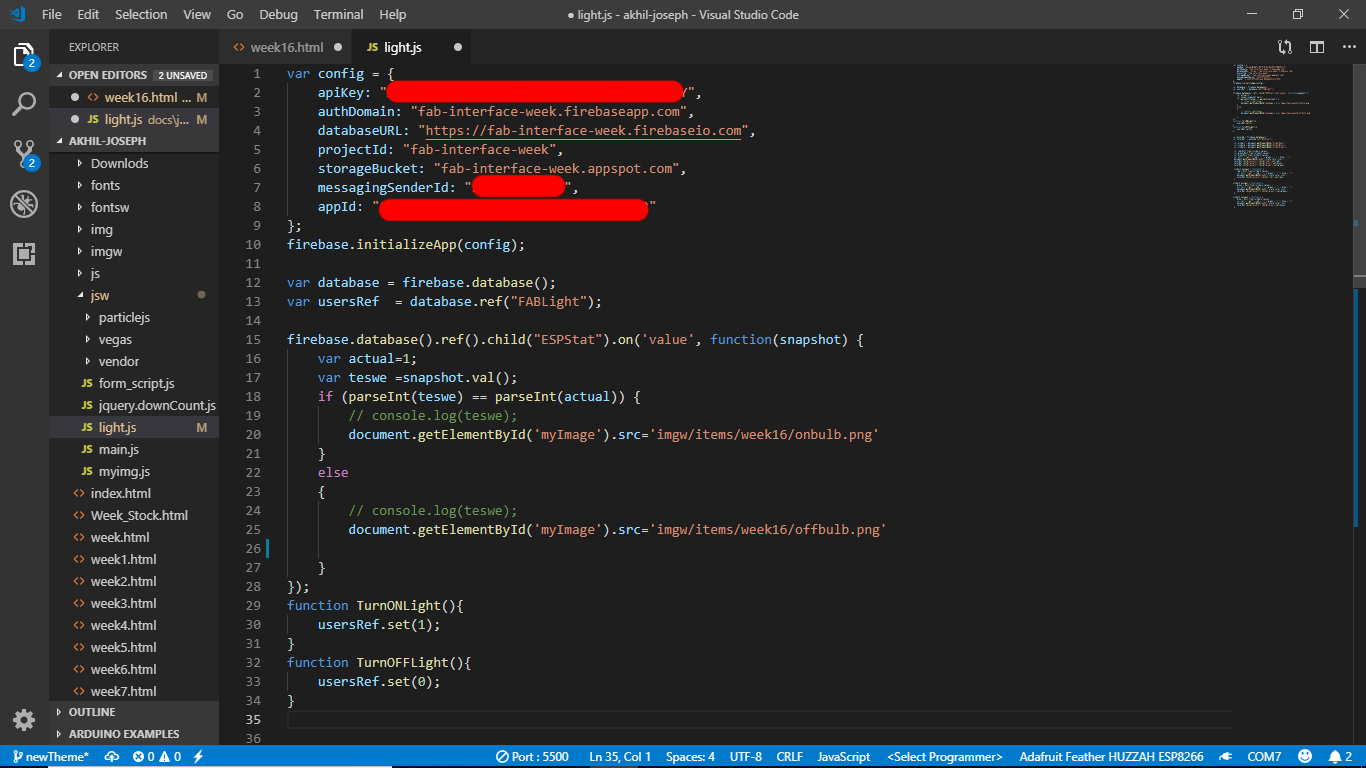This screenshot has width=1366, height=768.
Task: Open Week_Stock.html from the file tree
Action: pos(134,515)
